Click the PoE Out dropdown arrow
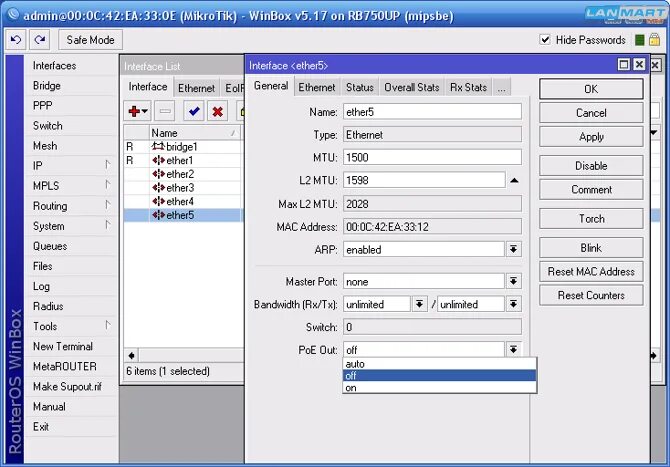 (x=514, y=350)
